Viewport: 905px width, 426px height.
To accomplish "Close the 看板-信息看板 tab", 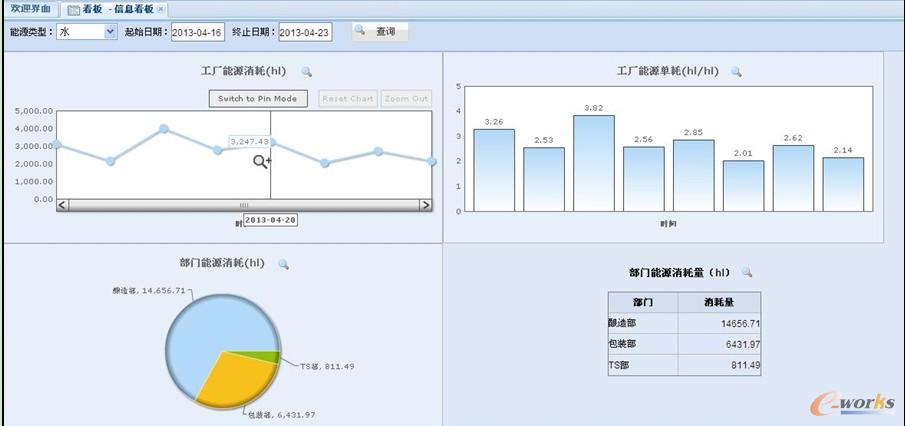I will click(x=162, y=9).
